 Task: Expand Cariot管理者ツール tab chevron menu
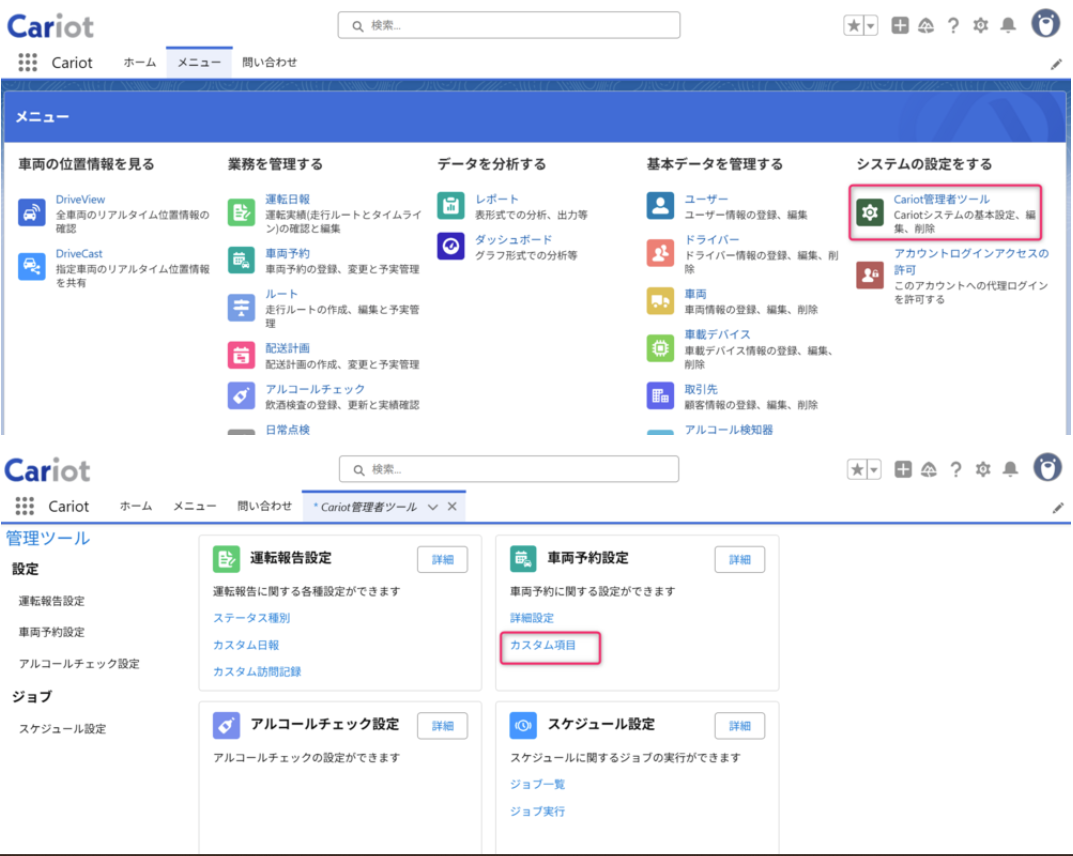432,507
